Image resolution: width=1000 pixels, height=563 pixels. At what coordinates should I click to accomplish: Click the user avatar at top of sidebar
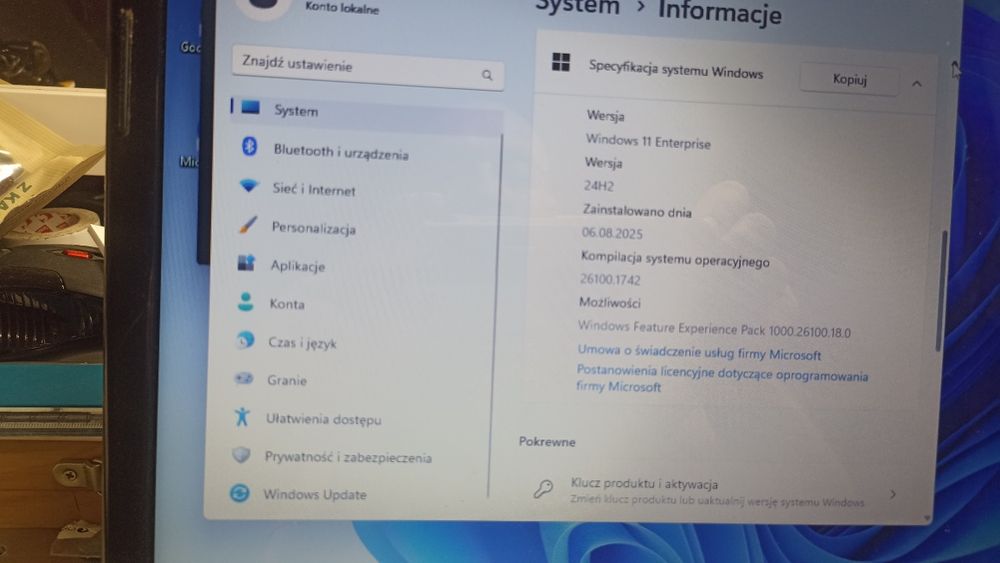point(263,8)
